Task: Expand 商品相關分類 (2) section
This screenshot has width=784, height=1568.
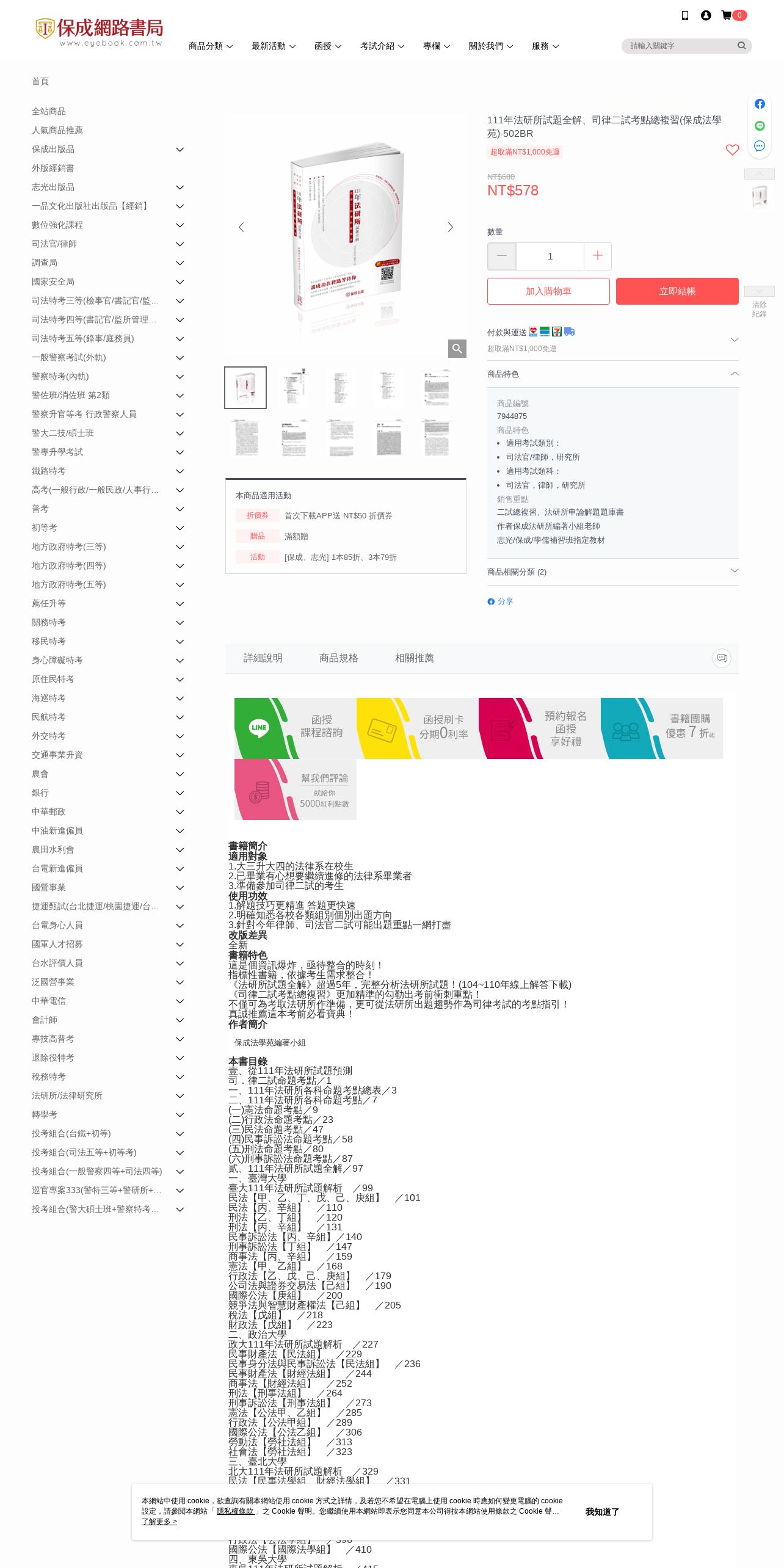Action: (613, 572)
